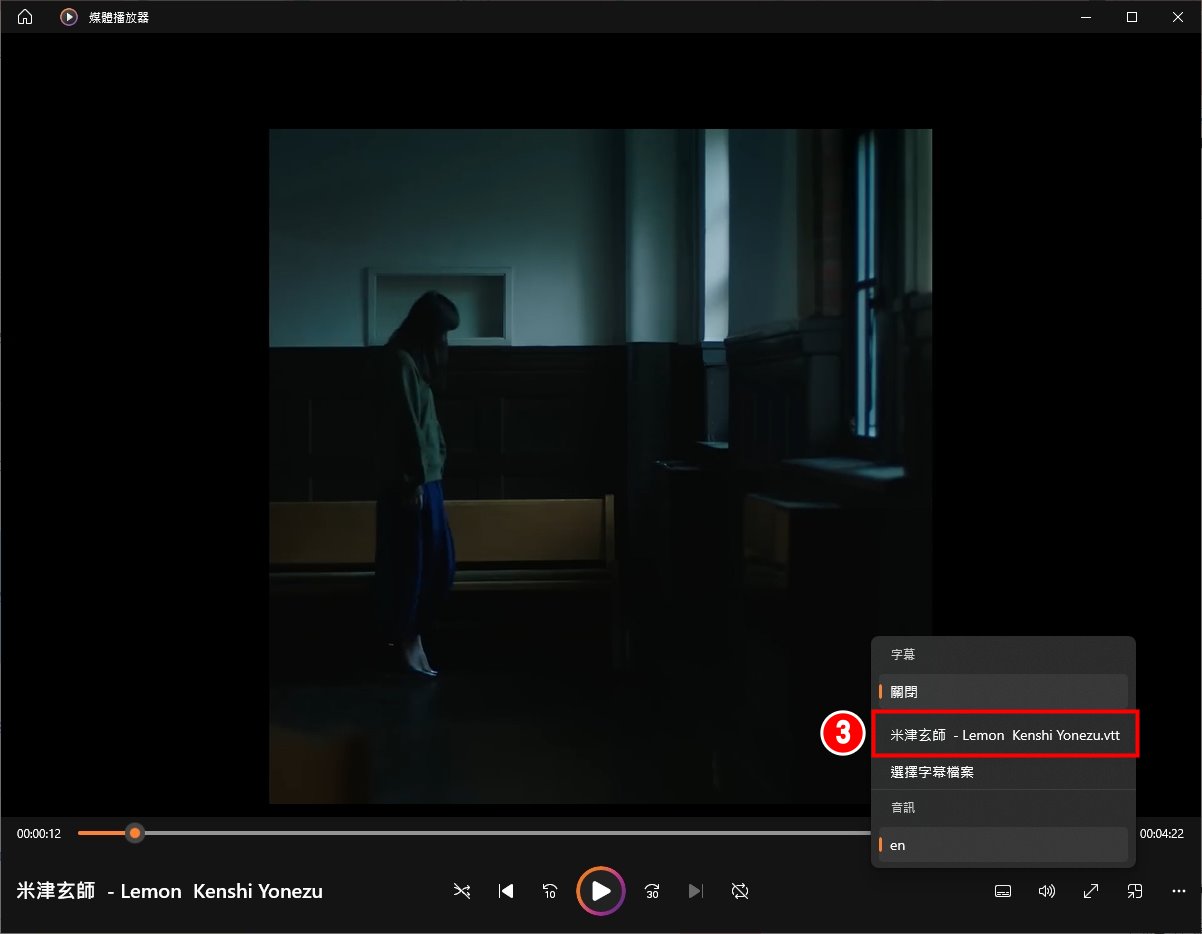
Task: Maximize the Media Player window
Action: coord(1131,17)
